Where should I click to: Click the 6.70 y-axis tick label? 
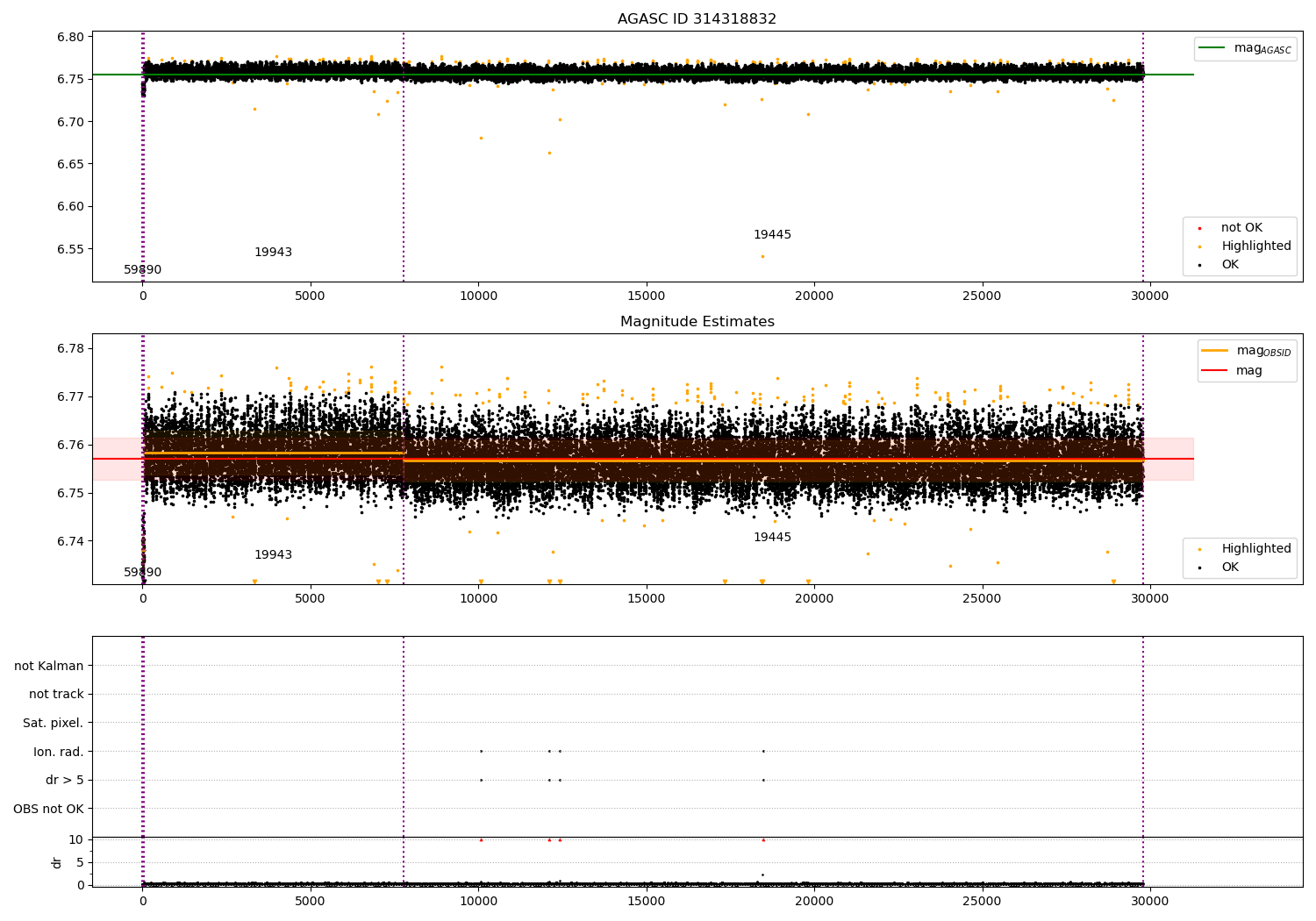70,122
